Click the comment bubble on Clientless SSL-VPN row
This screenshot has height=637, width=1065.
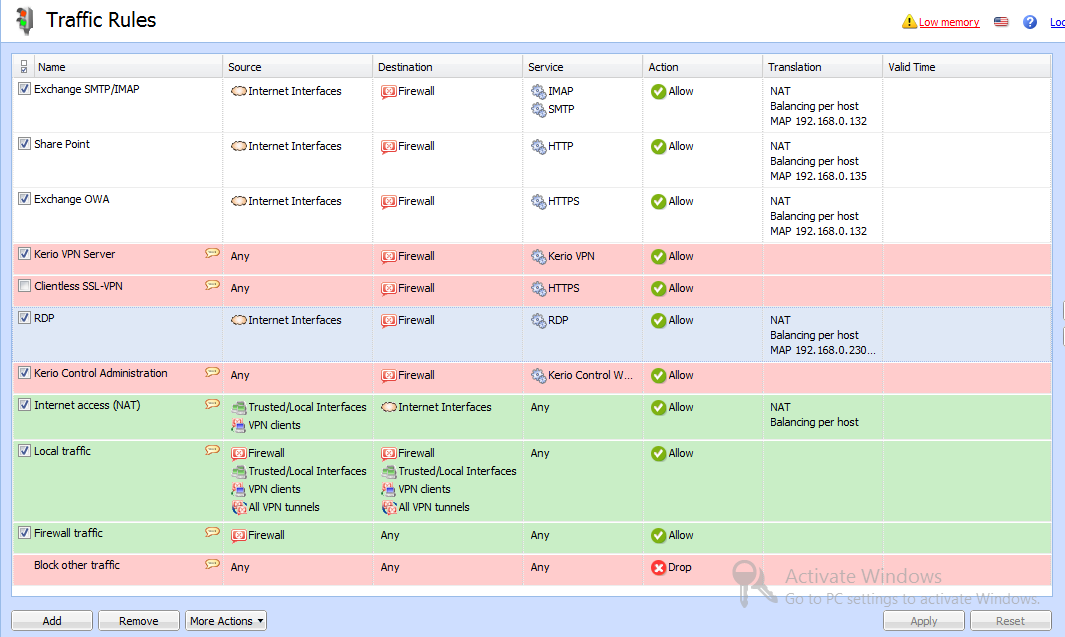[x=213, y=285]
